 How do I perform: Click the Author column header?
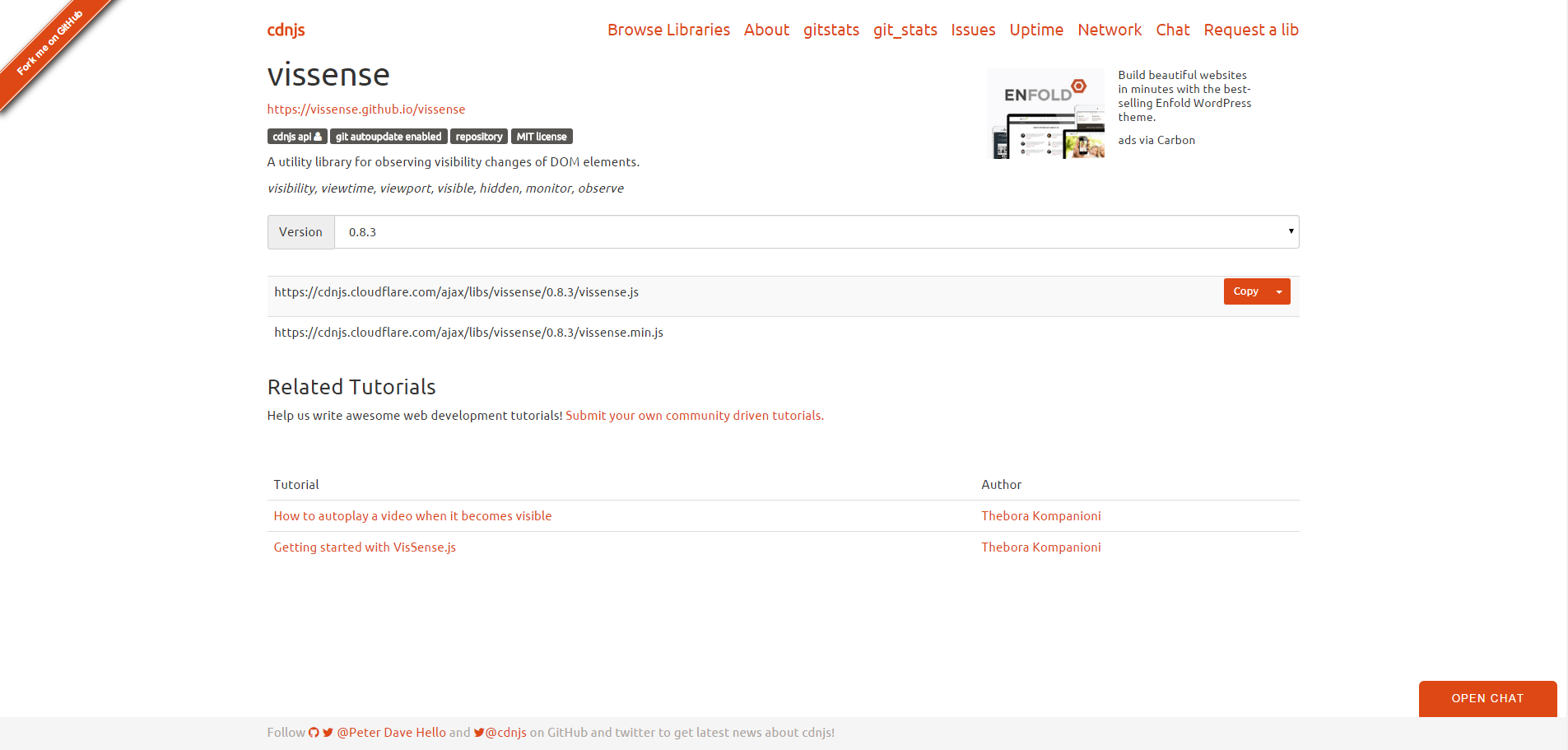coord(1002,485)
